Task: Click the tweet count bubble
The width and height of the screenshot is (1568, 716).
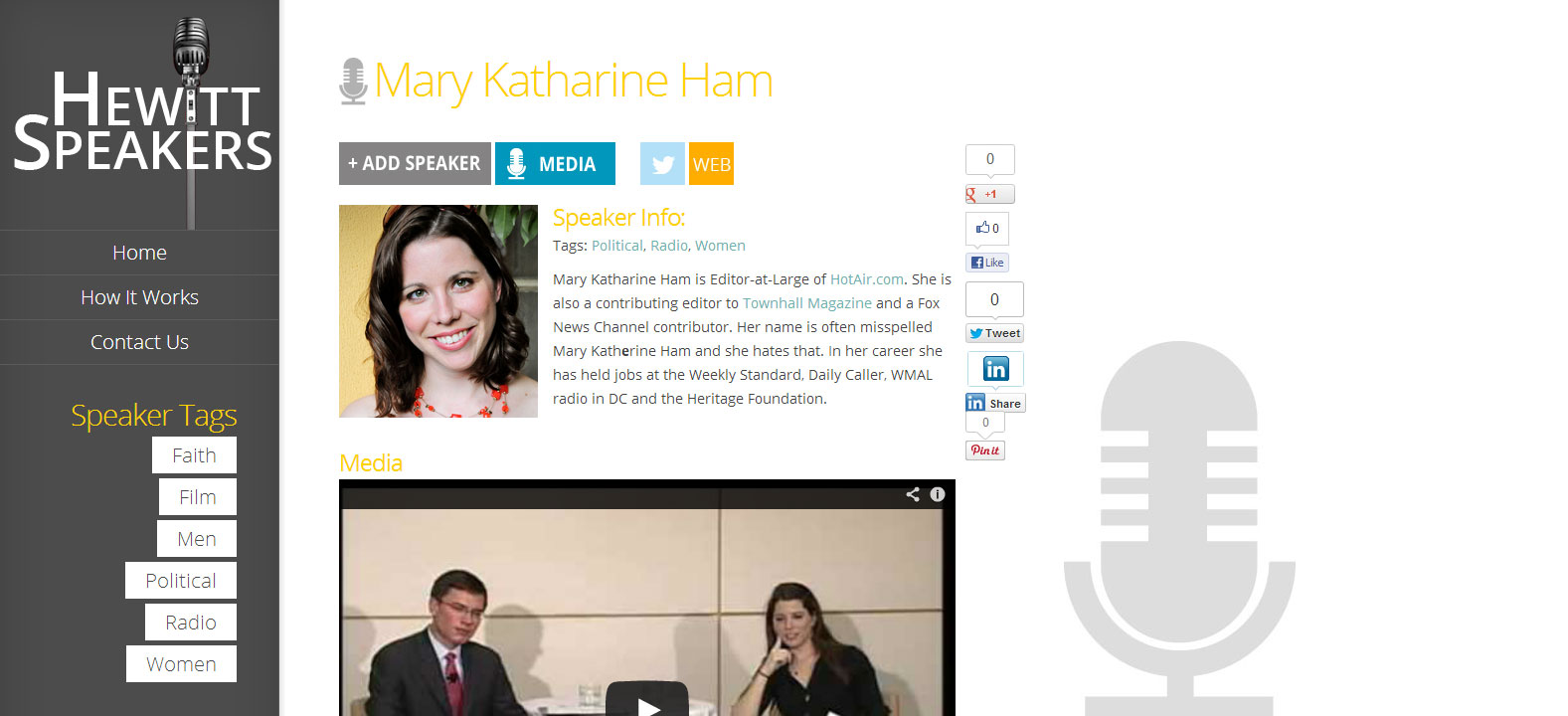Action: [994, 299]
